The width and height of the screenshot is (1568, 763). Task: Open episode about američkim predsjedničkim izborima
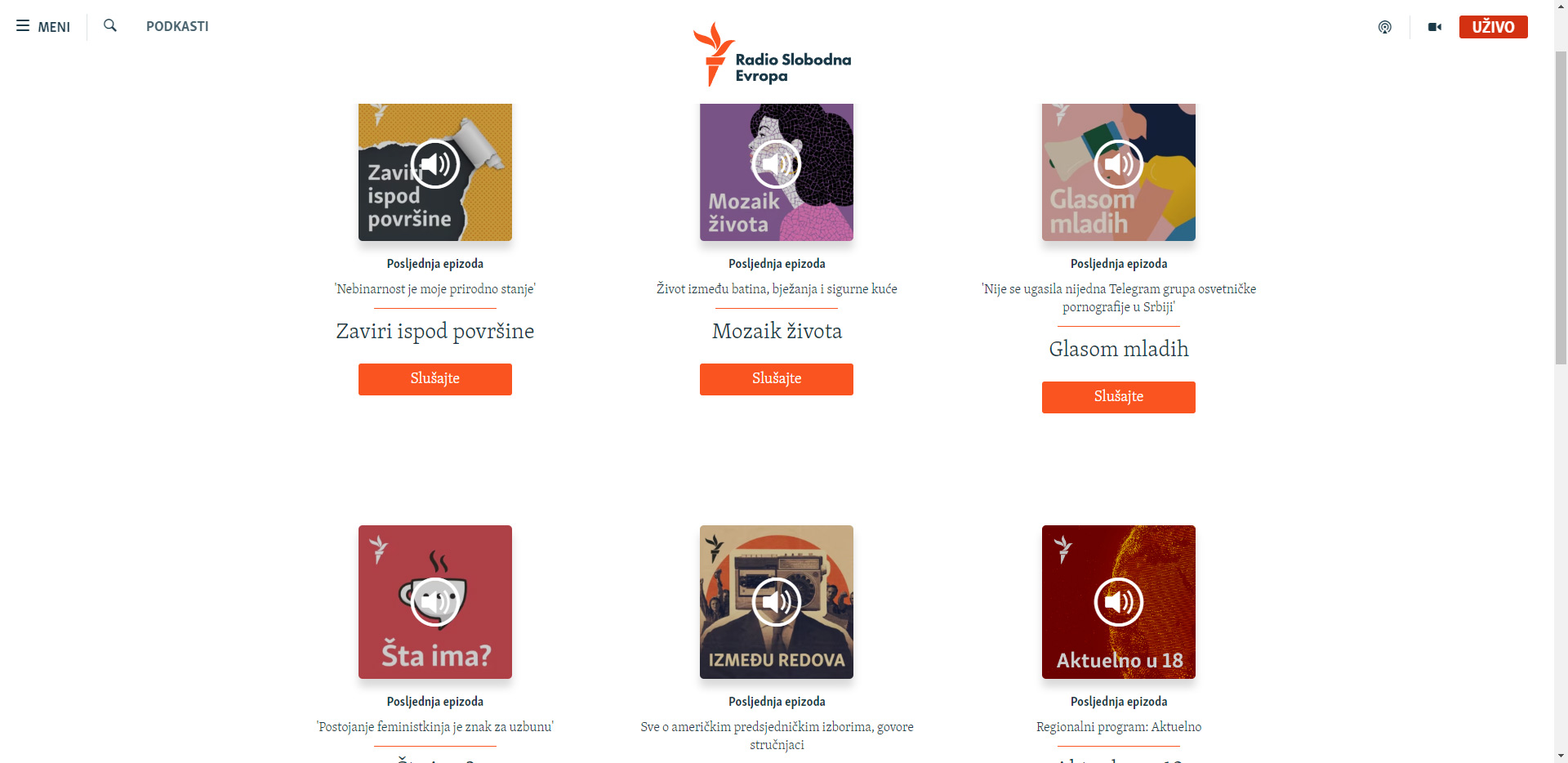[x=777, y=735]
